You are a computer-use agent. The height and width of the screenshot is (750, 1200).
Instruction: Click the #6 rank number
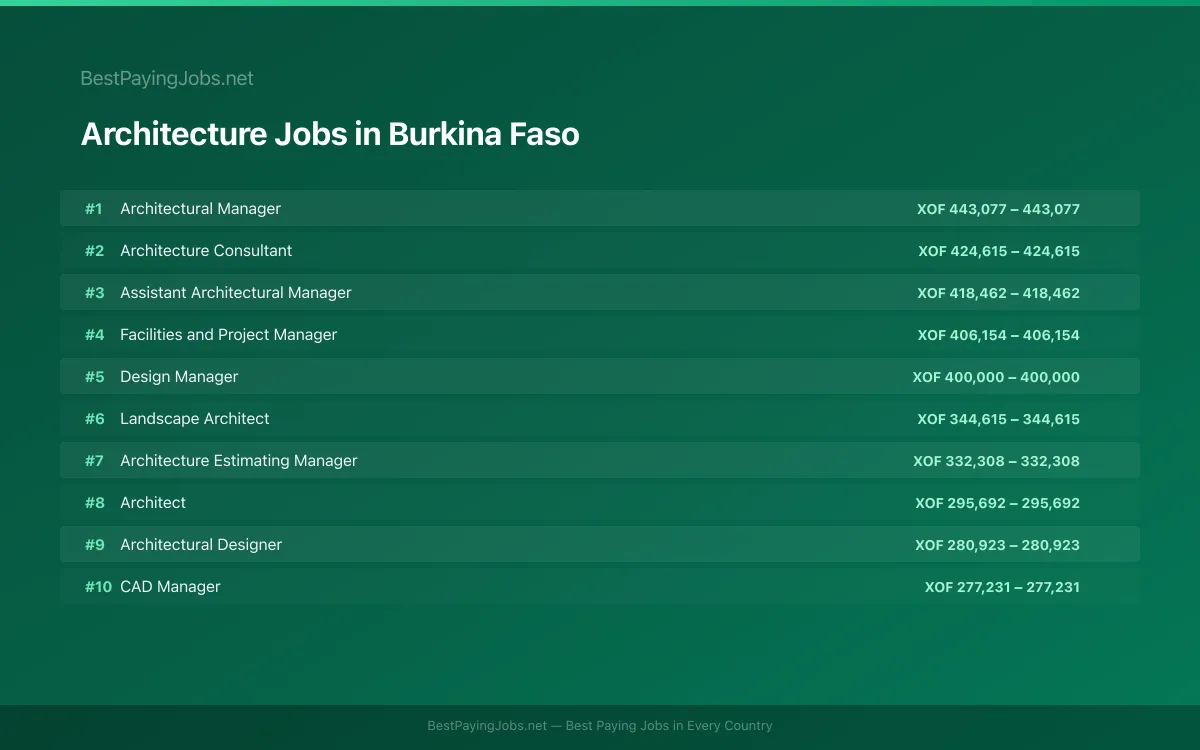94,418
